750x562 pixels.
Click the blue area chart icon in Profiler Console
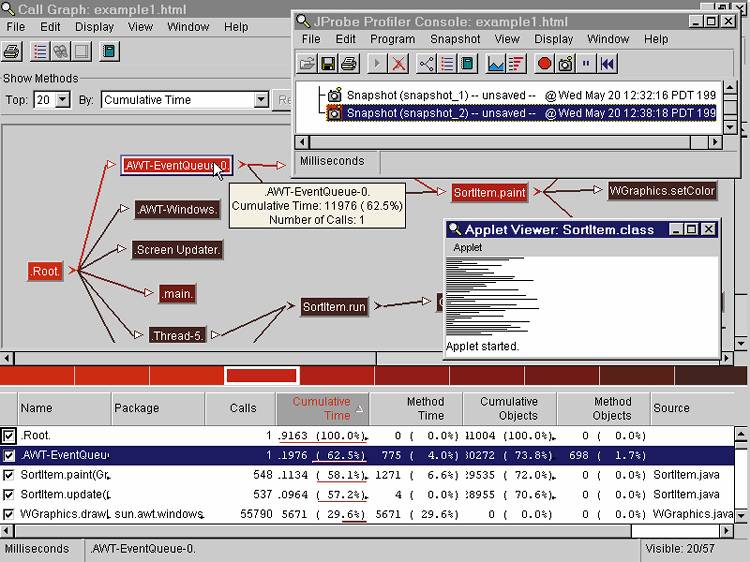pos(496,64)
